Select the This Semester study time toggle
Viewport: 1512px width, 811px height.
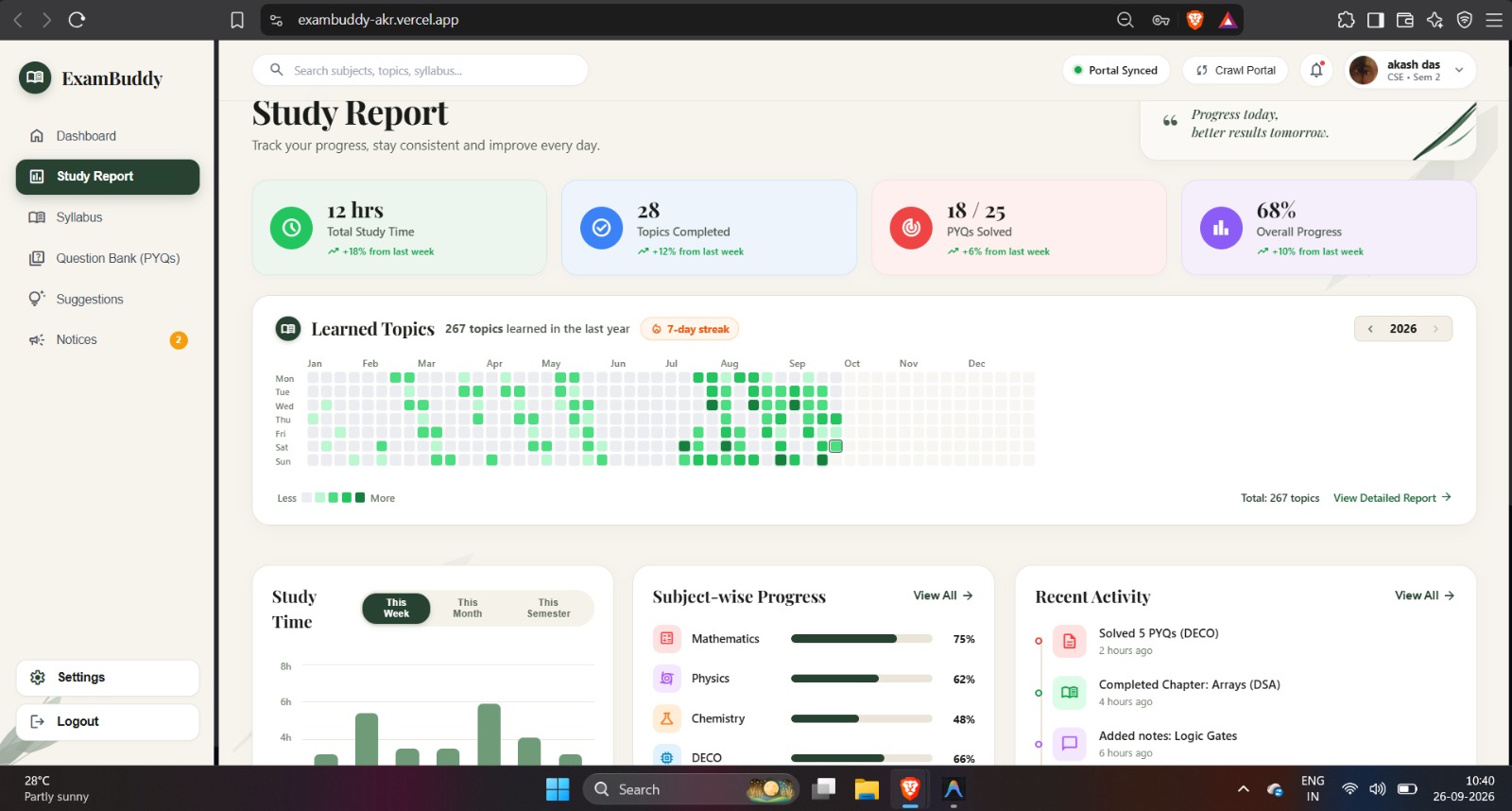click(548, 608)
